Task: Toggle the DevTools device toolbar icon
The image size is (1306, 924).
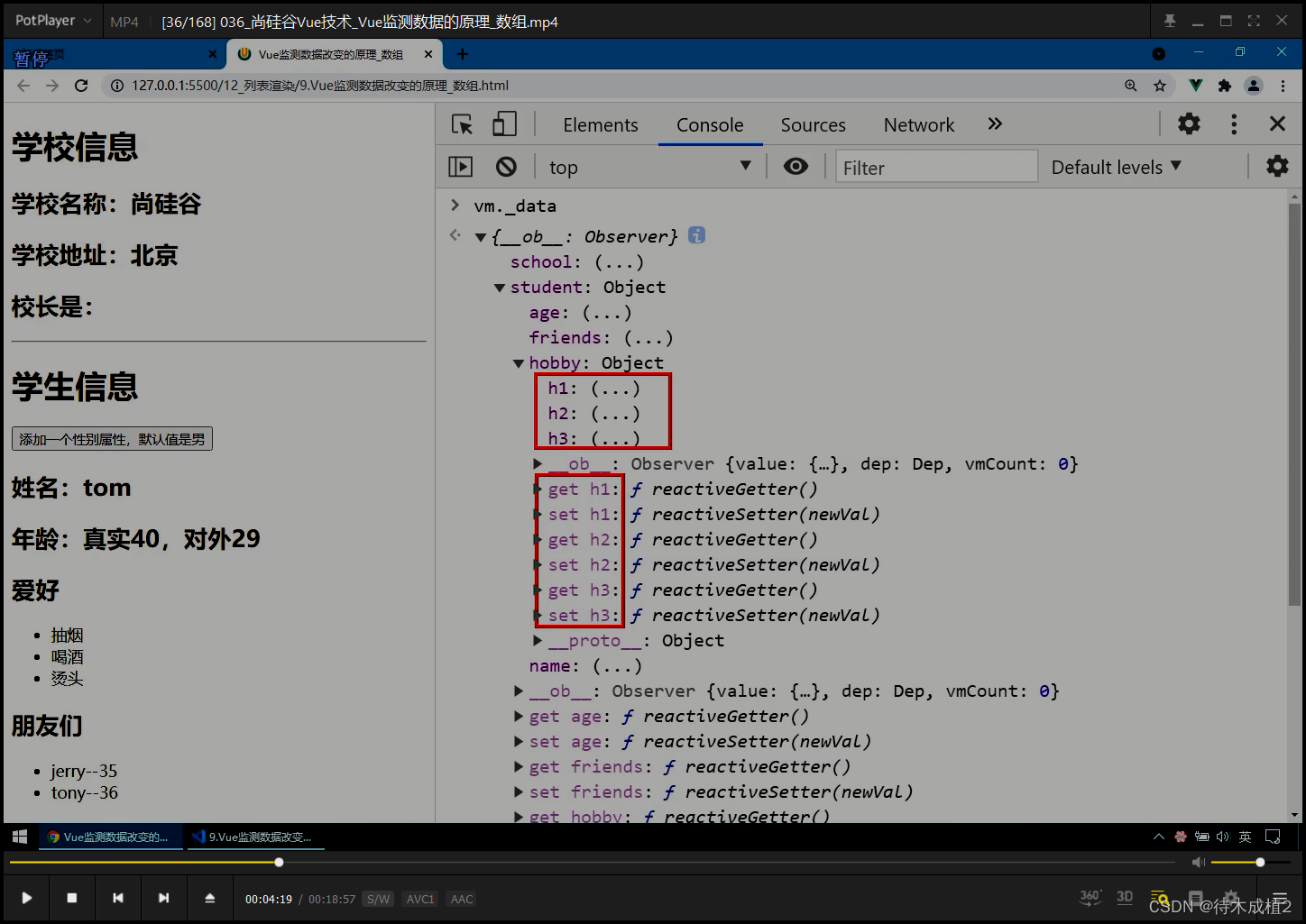Action: (x=504, y=124)
